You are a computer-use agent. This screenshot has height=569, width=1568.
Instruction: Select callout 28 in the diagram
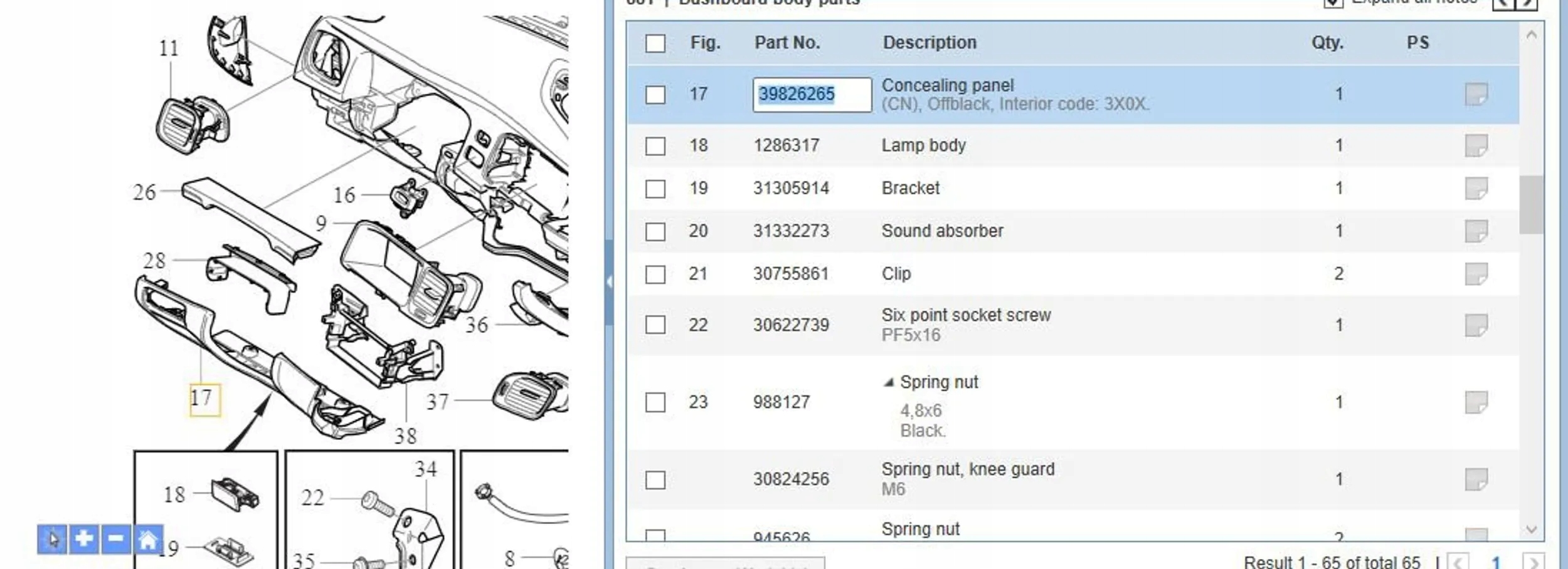154,261
